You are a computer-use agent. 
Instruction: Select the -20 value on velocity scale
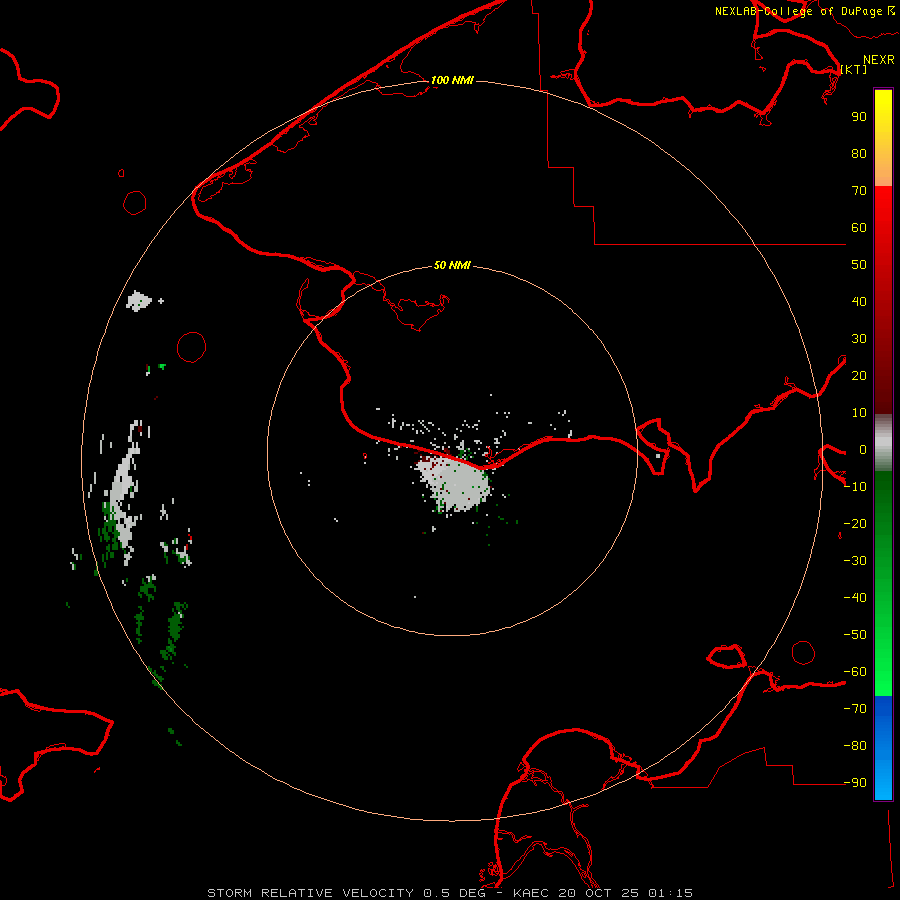tap(855, 523)
